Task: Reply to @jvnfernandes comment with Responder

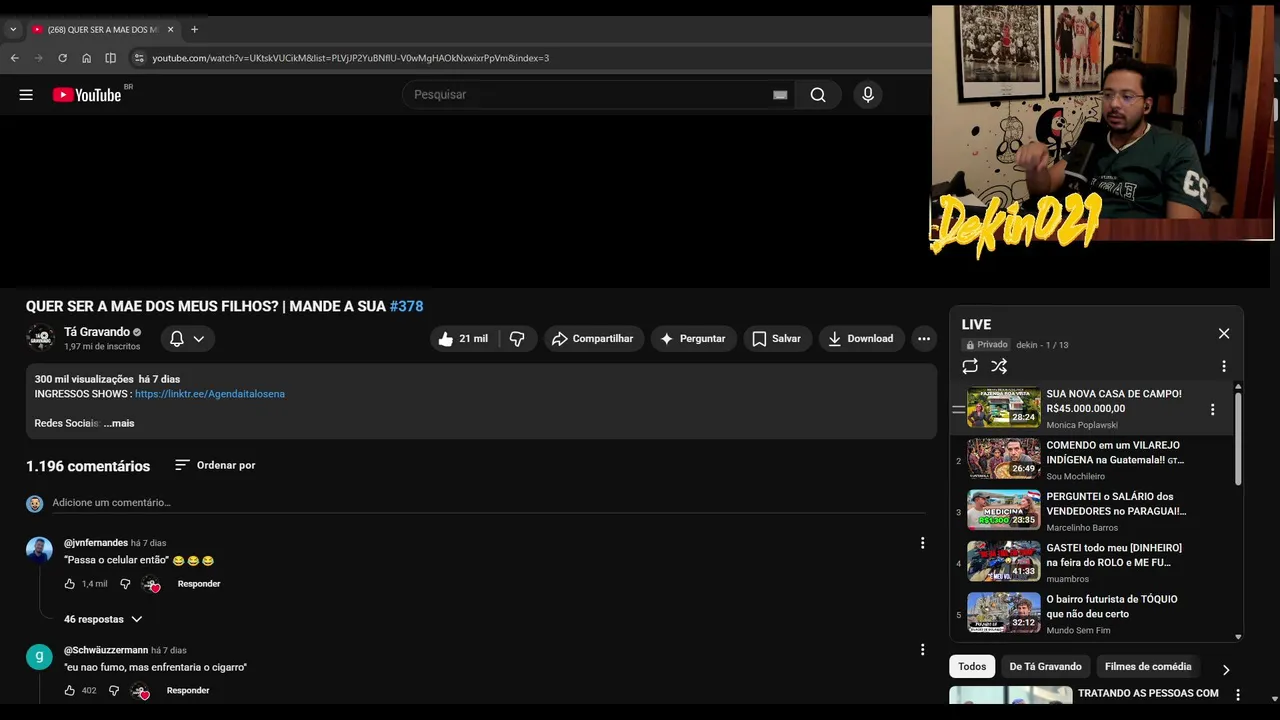Action: 199,584
